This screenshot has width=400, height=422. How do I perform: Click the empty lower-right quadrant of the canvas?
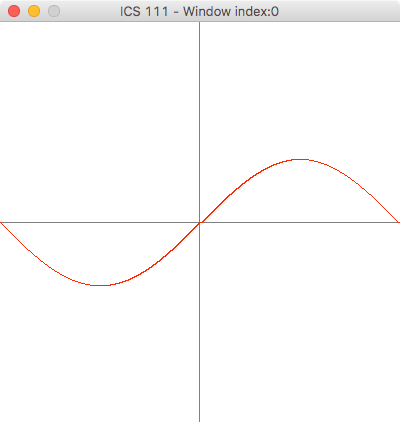click(x=300, y=322)
